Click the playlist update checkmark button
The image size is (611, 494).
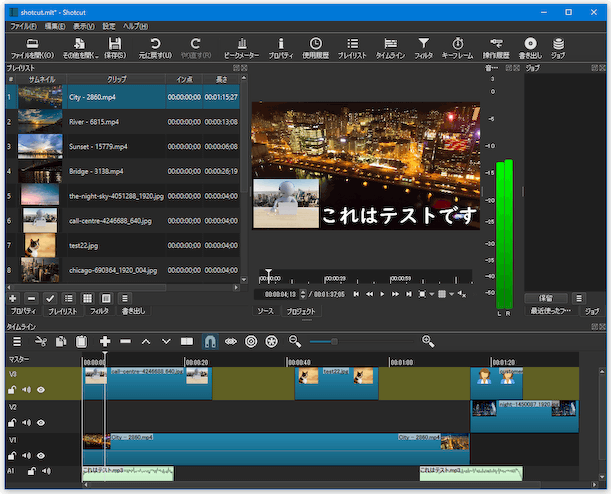[x=50, y=299]
